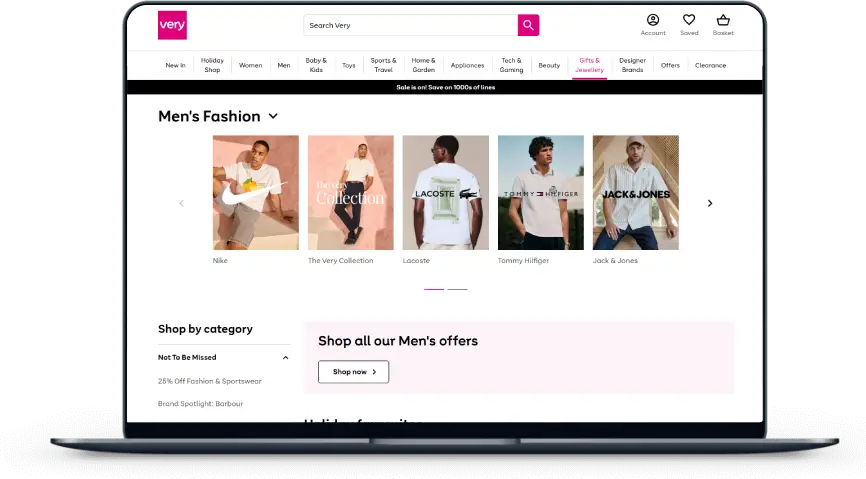Collapse the Not To Be Missed section

(286, 358)
